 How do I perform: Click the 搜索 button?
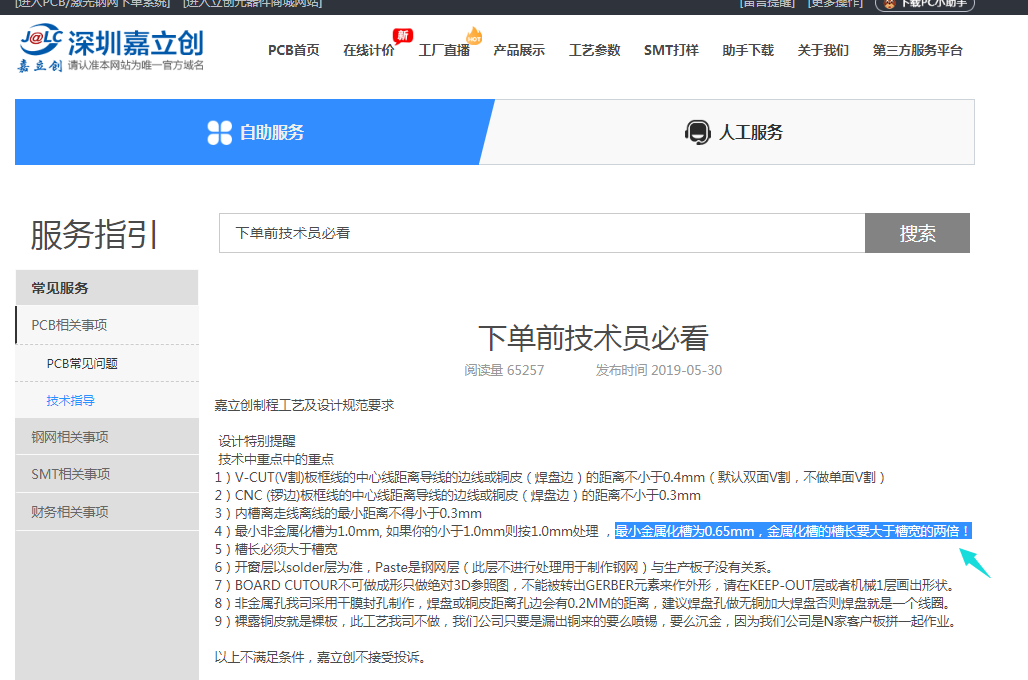(917, 233)
